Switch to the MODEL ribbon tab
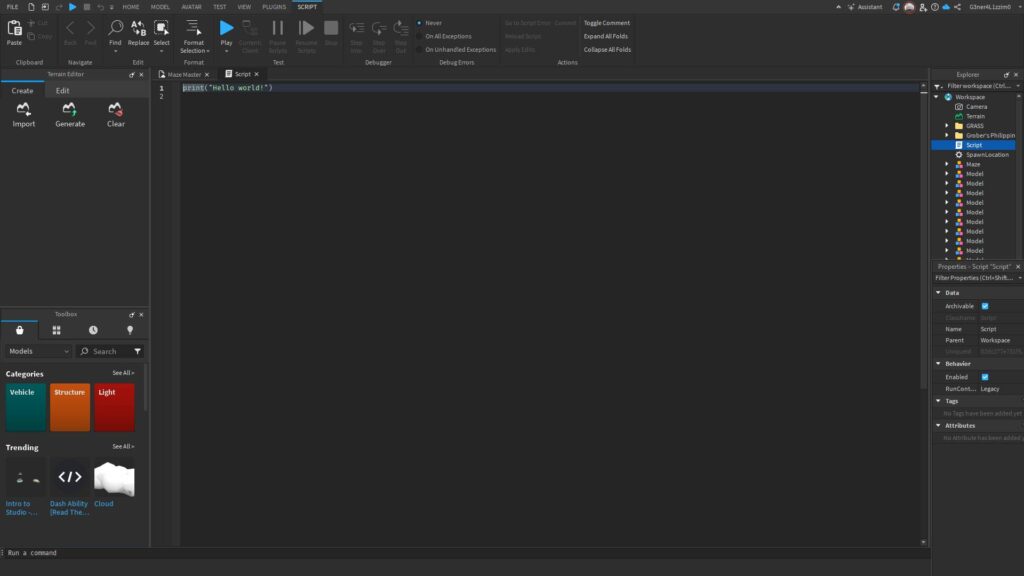The height and width of the screenshot is (576, 1024). (162, 6)
